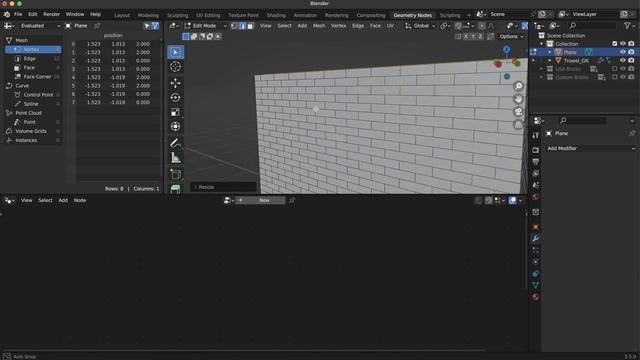Screen dimensions: 640x360
Task: Select the Measure tool
Action: click(x=176, y=158)
